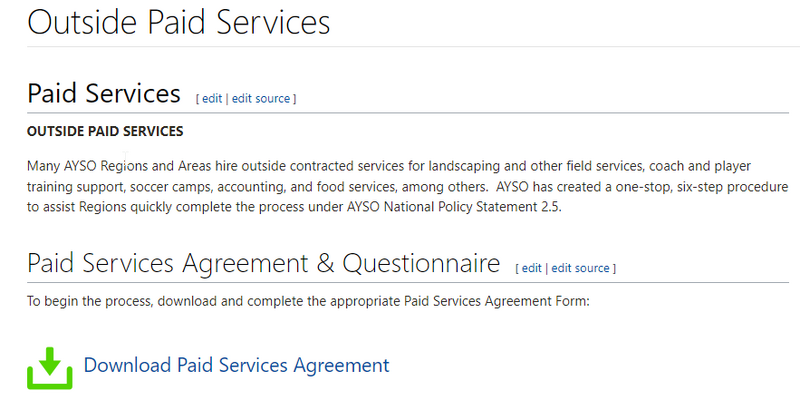Edit the Paid Services Agreement & Questionnaire section
This screenshot has height=410, width=800.
[x=531, y=268]
